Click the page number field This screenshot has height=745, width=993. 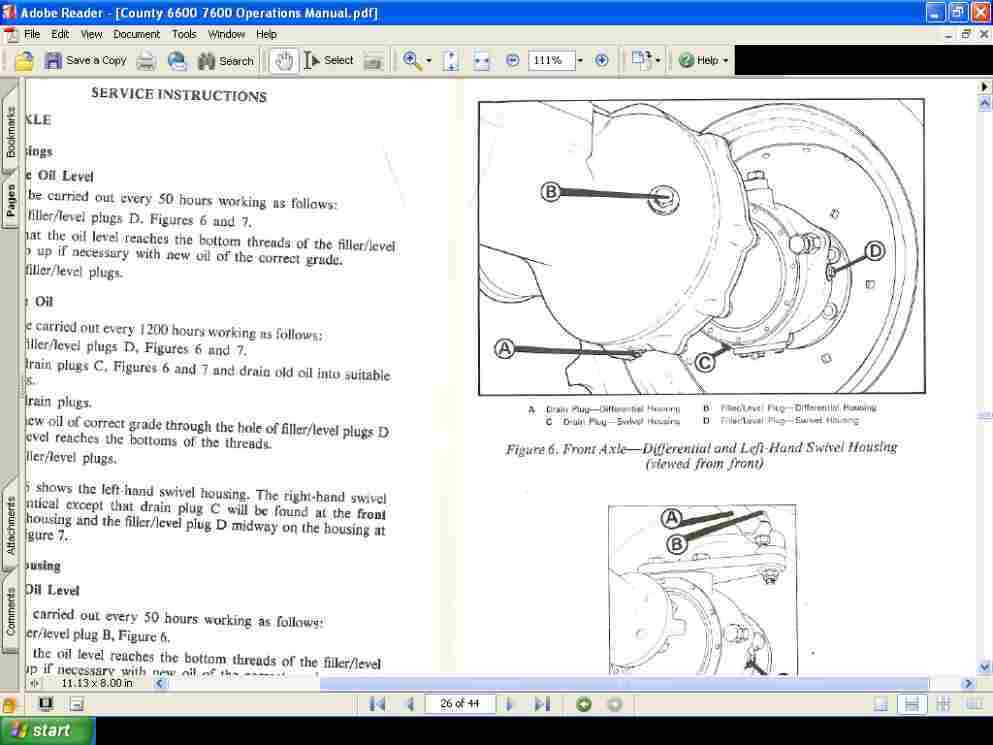459,704
